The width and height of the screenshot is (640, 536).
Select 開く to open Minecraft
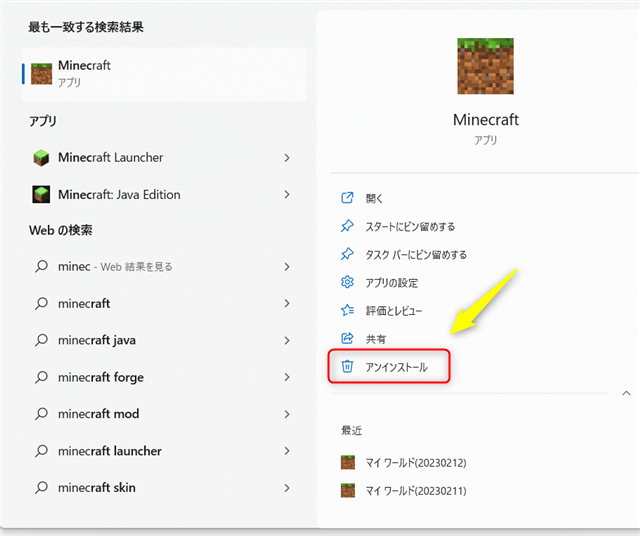click(375, 198)
